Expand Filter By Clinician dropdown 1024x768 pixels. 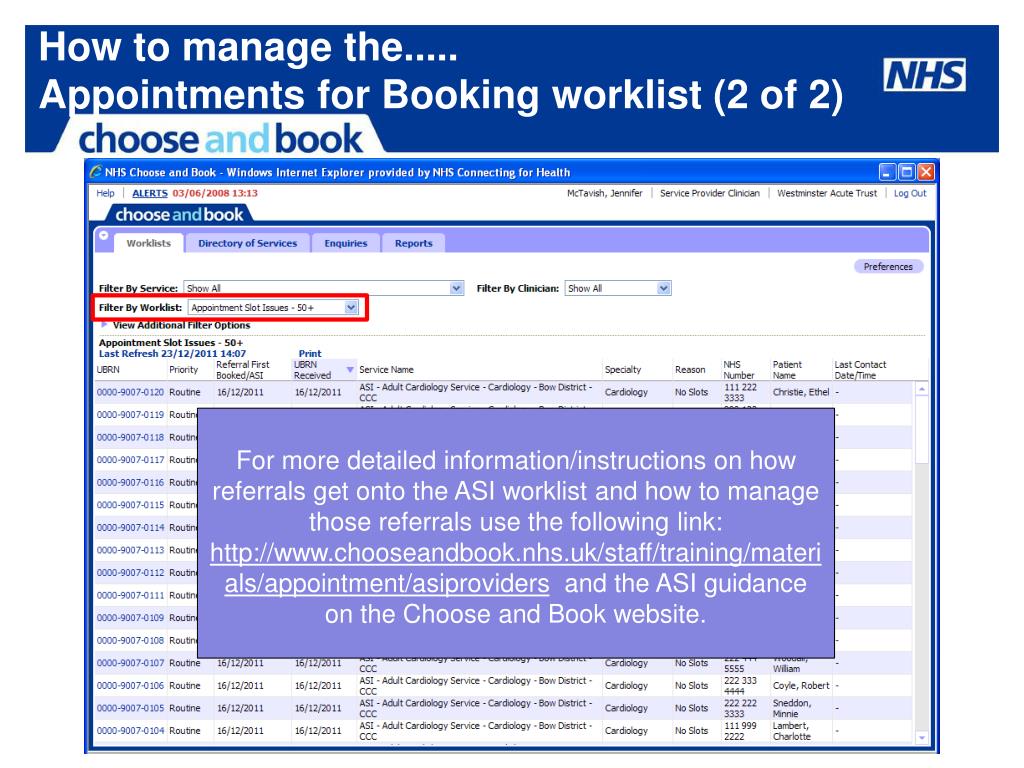(x=664, y=288)
